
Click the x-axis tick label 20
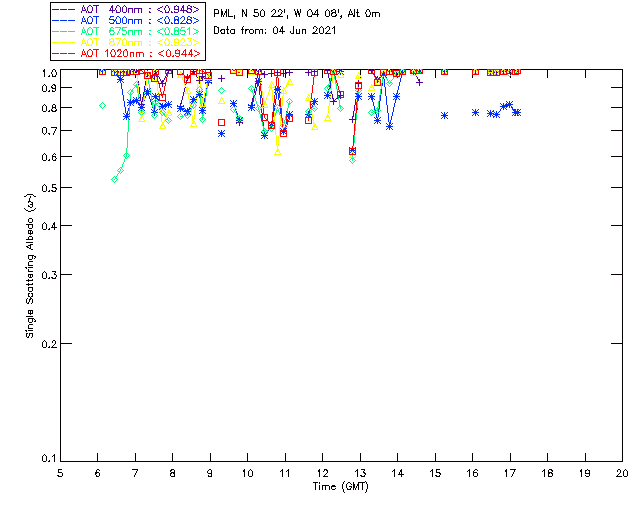[x=622, y=472]
